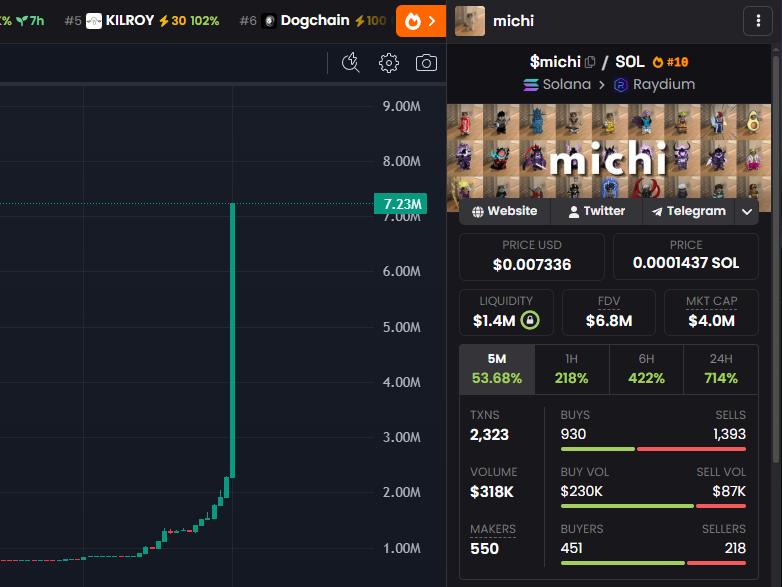This screenshot has height=587, width=782.
Task: Click the TXNS 2,323 value
Action: pos(489,434)
